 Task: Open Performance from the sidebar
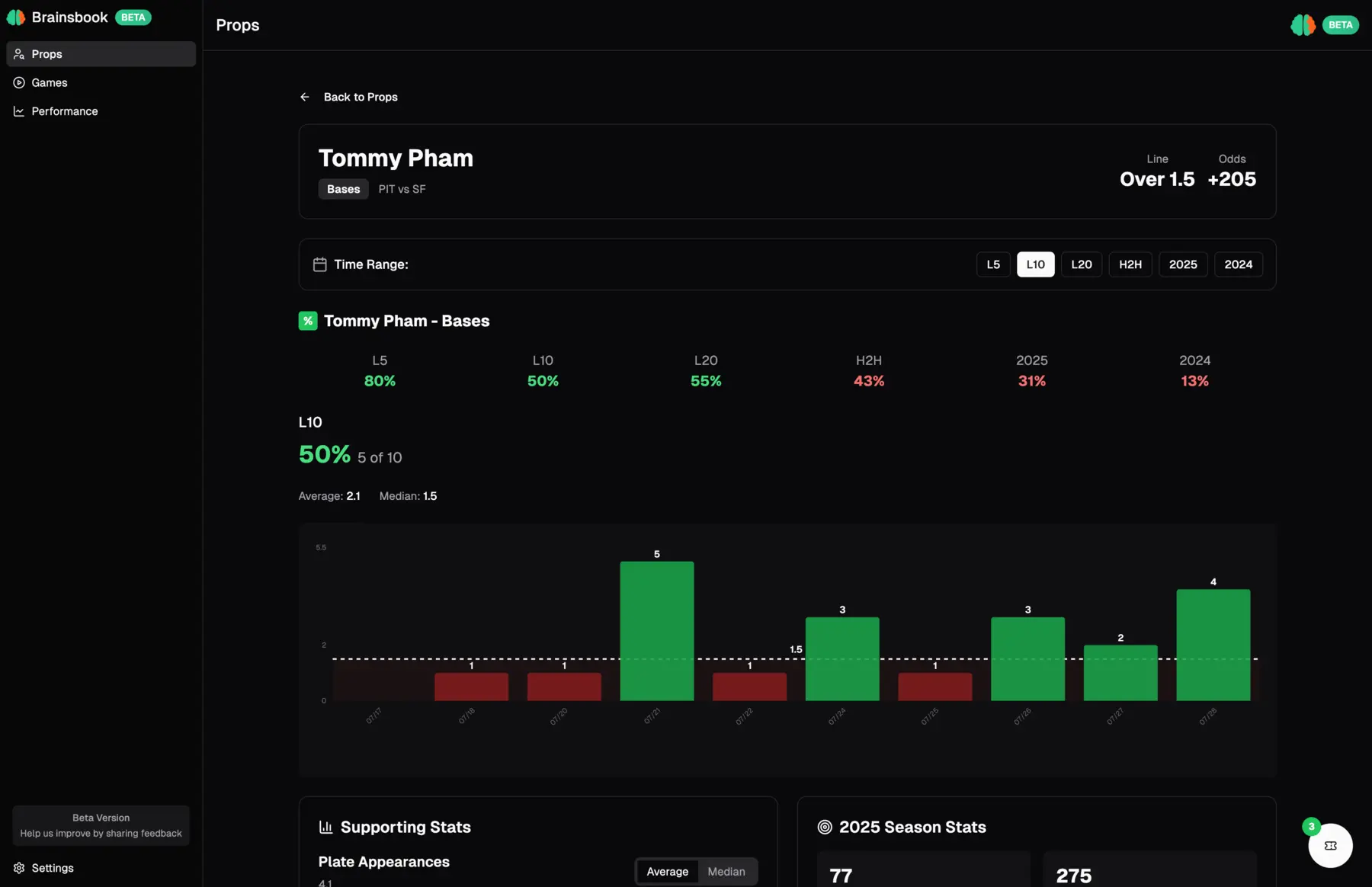click(x=101, y=111)
